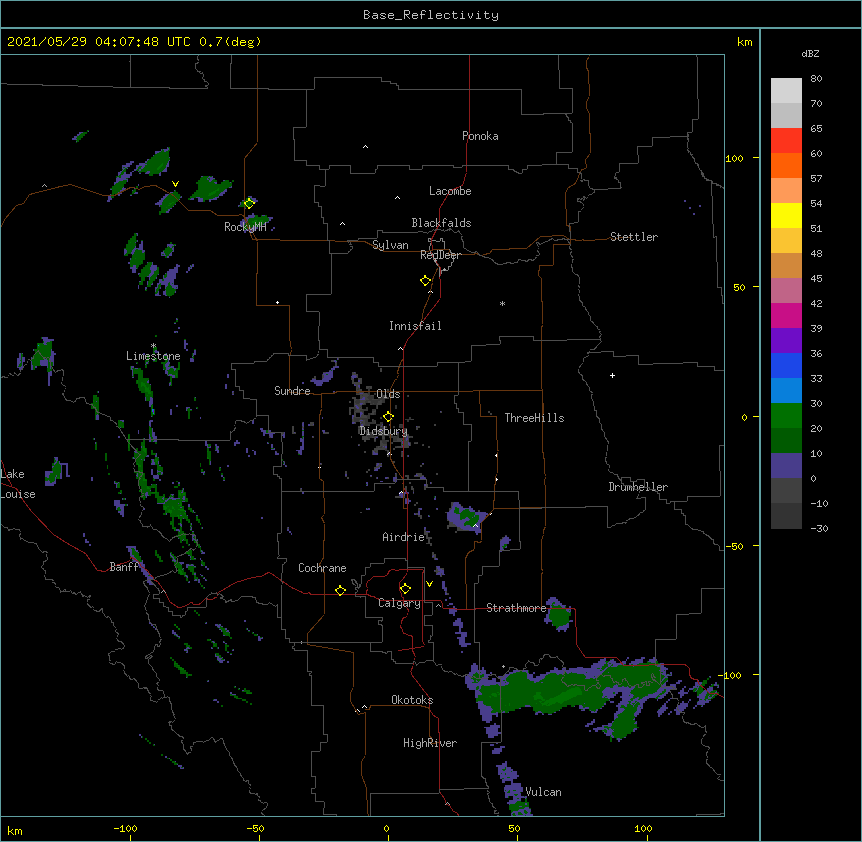
Task: Click the Lake Louise label
Action: point(18,484)
